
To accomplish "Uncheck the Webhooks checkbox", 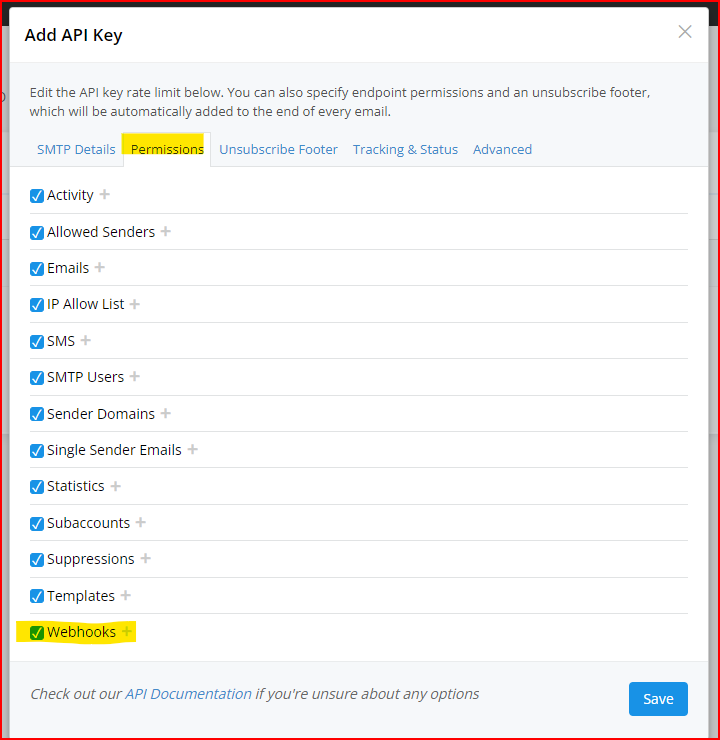I will [37, 632].
